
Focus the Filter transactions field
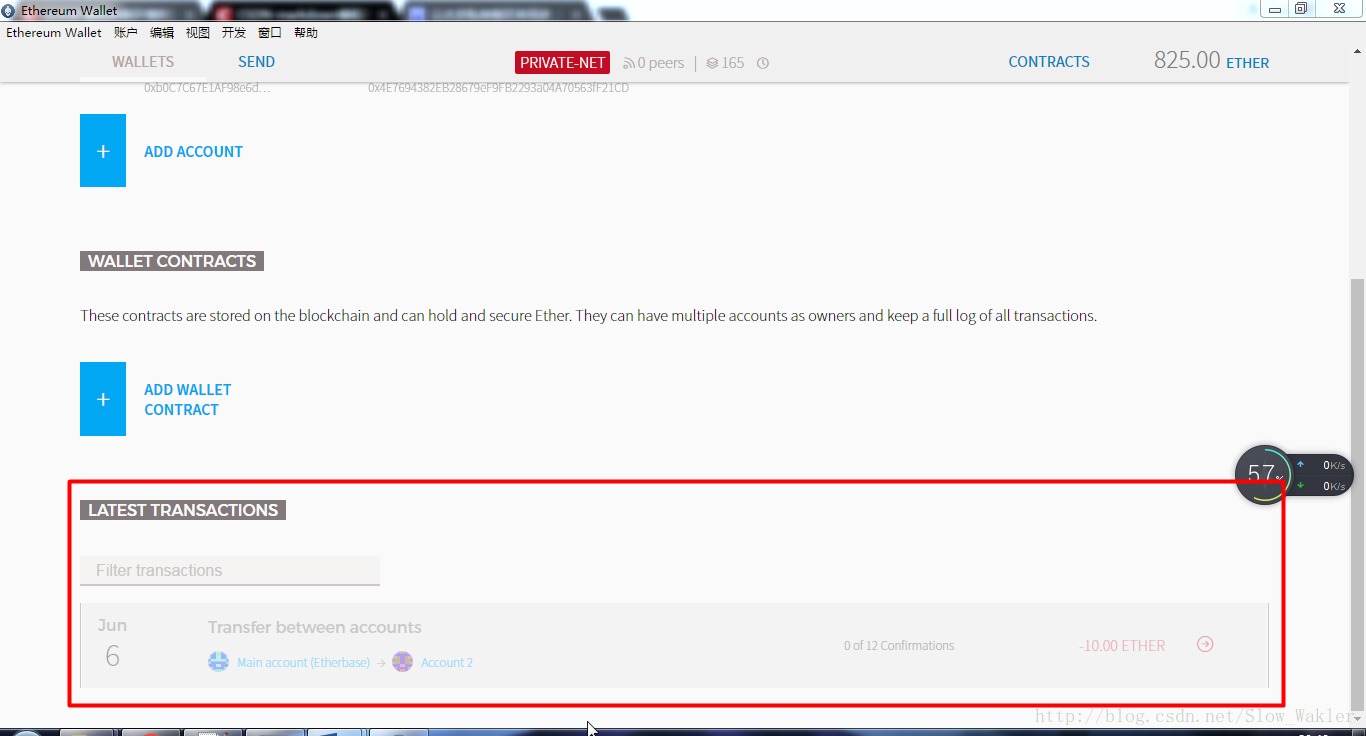pos(230,570)
